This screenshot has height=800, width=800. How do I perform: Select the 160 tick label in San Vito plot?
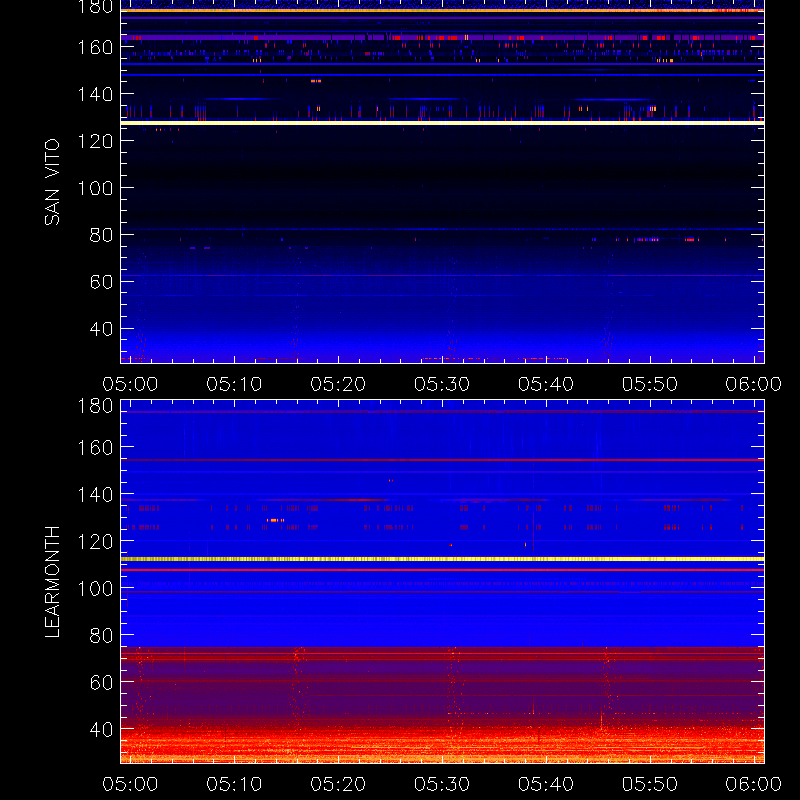95,47
